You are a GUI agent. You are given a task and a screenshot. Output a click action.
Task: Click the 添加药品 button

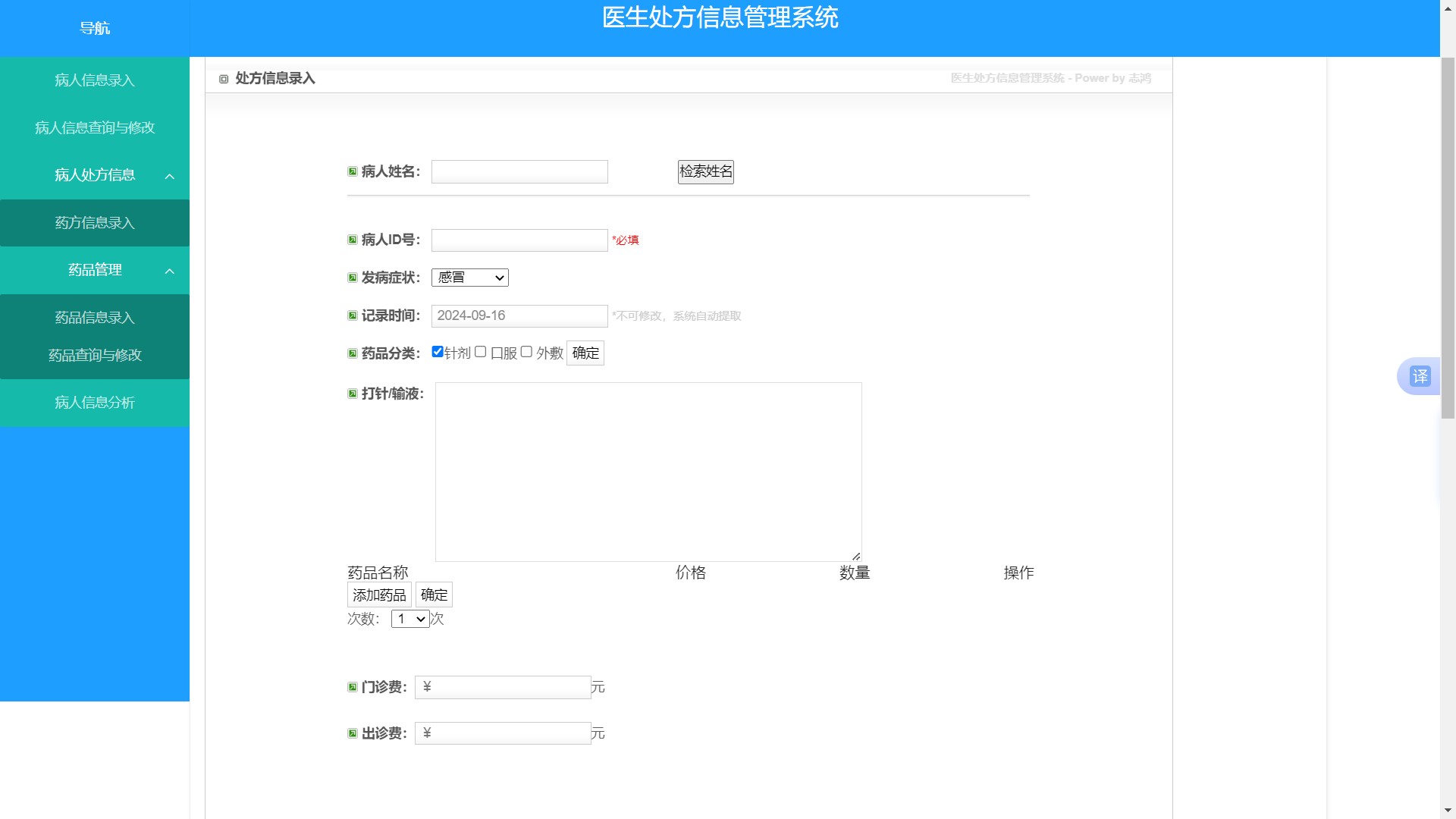pyautogui.click(x=379, y=595)
